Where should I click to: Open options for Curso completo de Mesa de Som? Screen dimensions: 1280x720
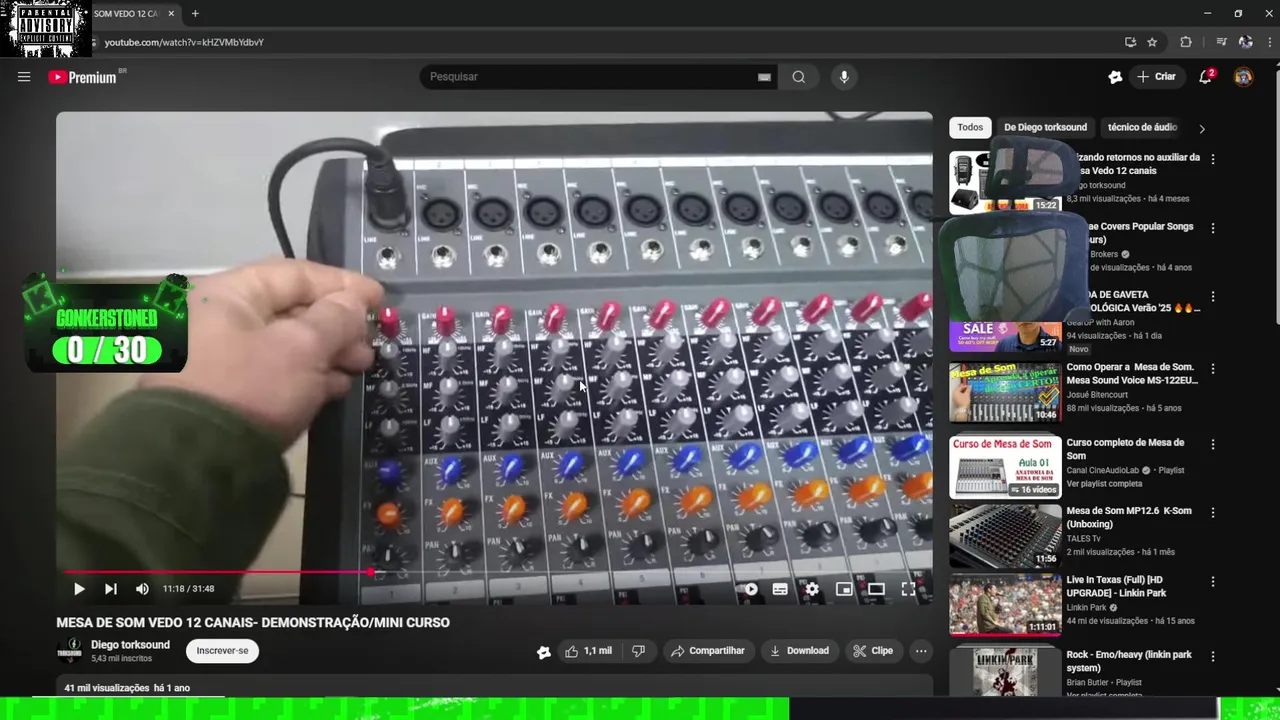(1213, 444)
